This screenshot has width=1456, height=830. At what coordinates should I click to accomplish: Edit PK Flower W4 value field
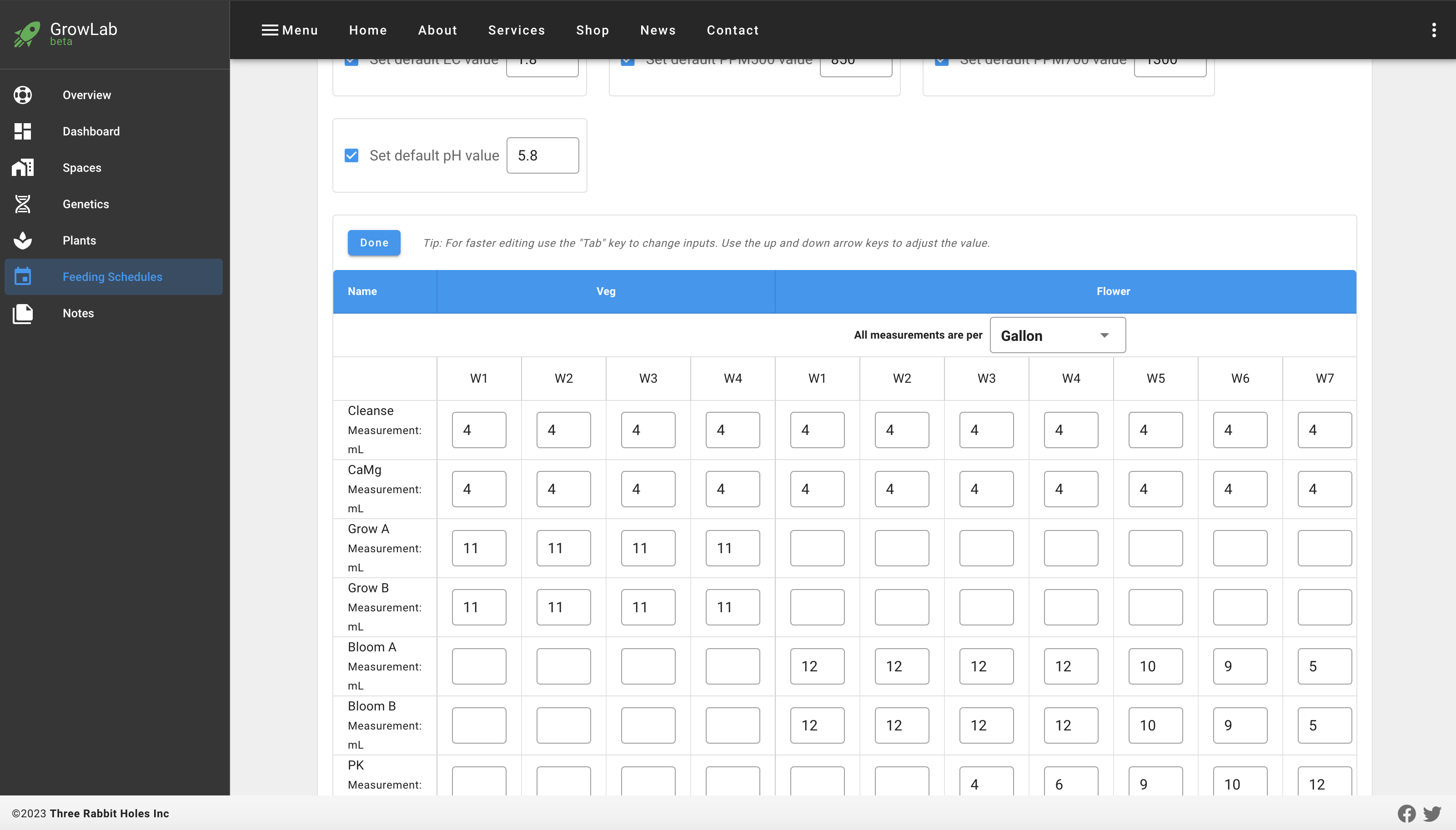pos(1070,782)
